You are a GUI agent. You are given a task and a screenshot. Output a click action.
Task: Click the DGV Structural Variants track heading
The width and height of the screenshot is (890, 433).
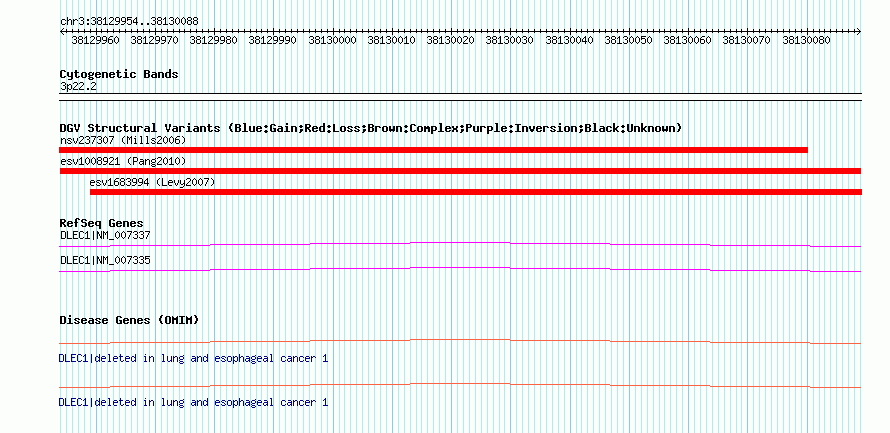[x=371, y=128]
